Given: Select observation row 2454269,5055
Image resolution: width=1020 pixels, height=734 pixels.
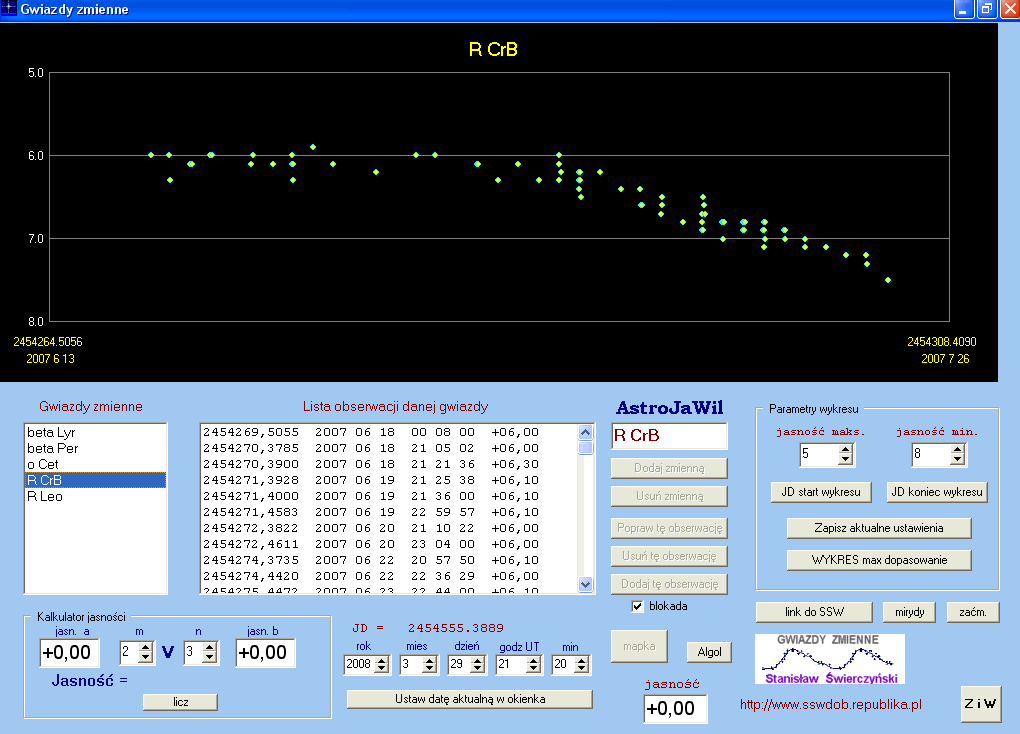Looking at the screenshot, I should (389, 432).
